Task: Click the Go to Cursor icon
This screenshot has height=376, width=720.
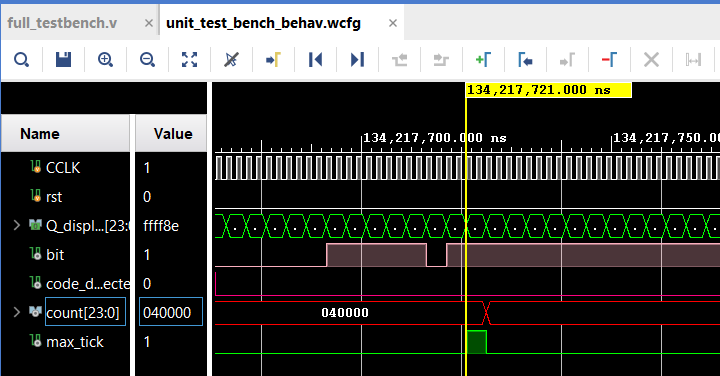Action: pos(273,60)
